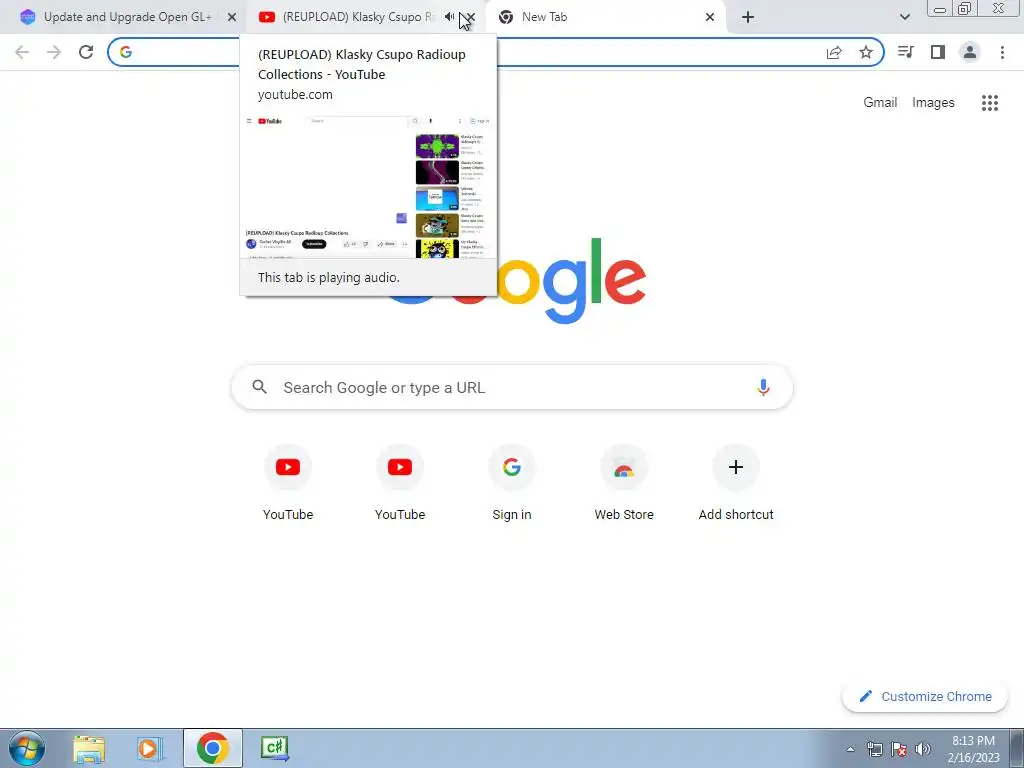This screenshot has height=768, width=1024.
Task: Open Chrome three-dot menu
Action: click(x=1002, y=52)
